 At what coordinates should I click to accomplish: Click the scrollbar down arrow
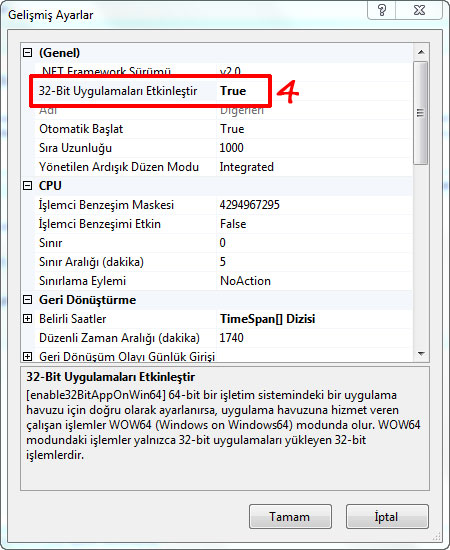(x=421, y=354)
